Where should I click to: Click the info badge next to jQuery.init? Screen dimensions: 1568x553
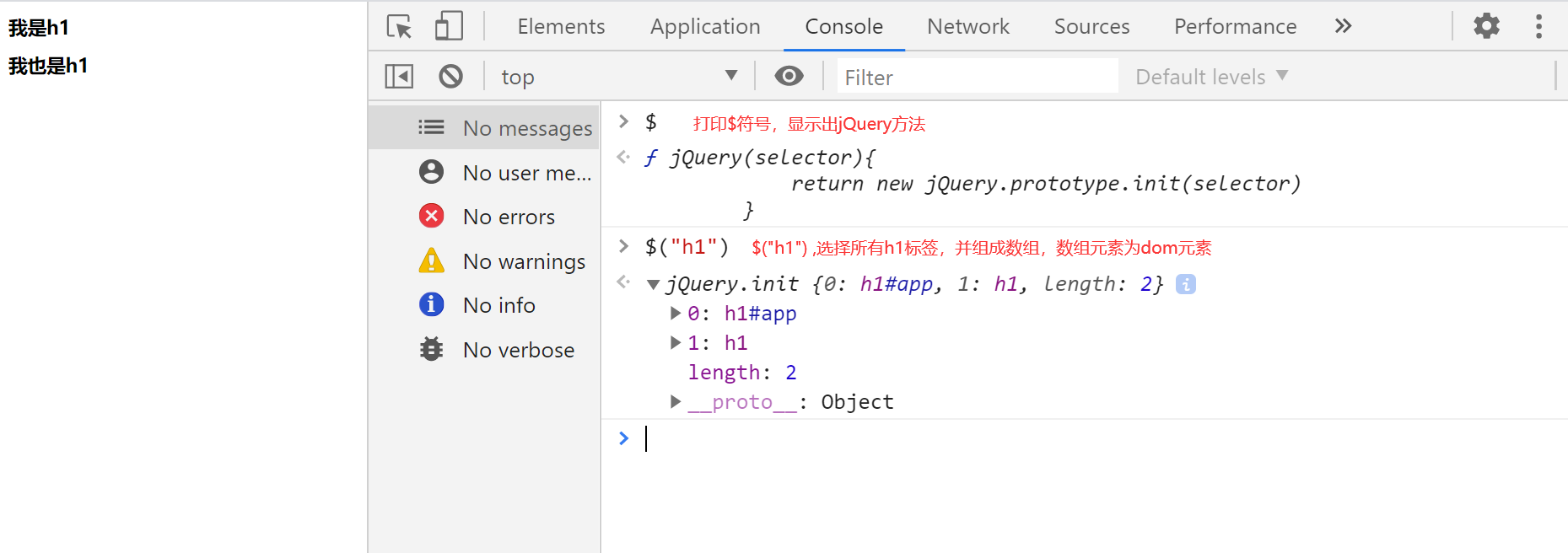(x=1185, y=284)
